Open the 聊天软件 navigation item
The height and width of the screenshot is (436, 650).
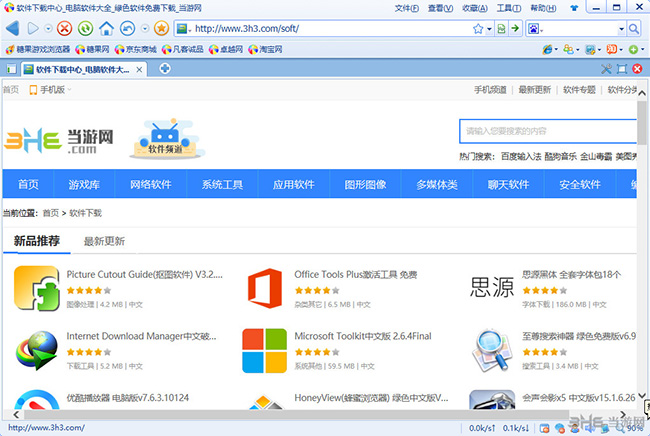(x=508, y=184)
